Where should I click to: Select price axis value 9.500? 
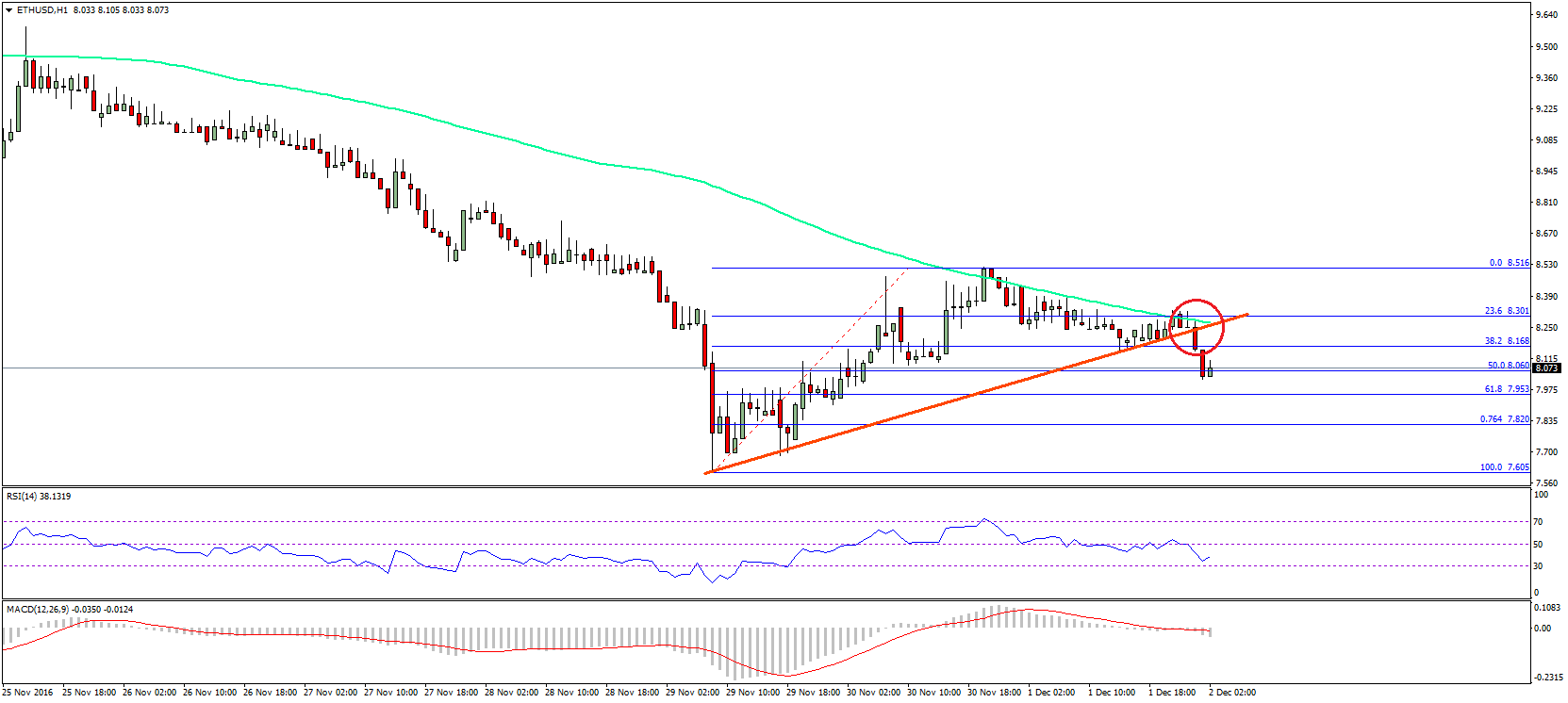coord(1546,46)
